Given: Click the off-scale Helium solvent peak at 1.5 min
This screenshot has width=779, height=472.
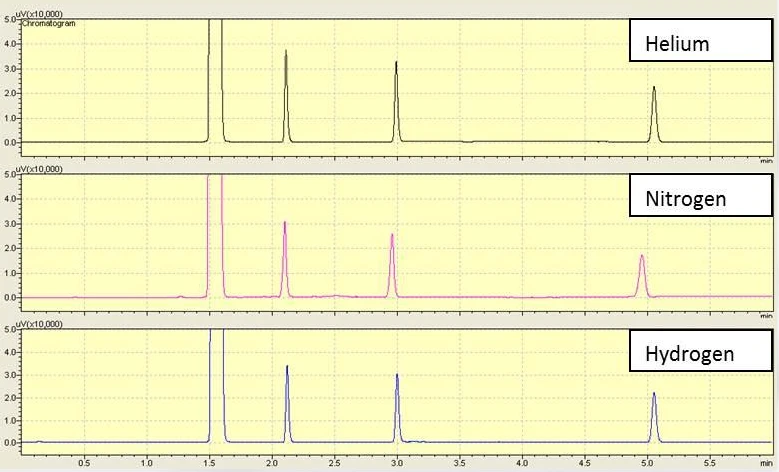Looking at the screenshot, I should (x=215, y=80).
